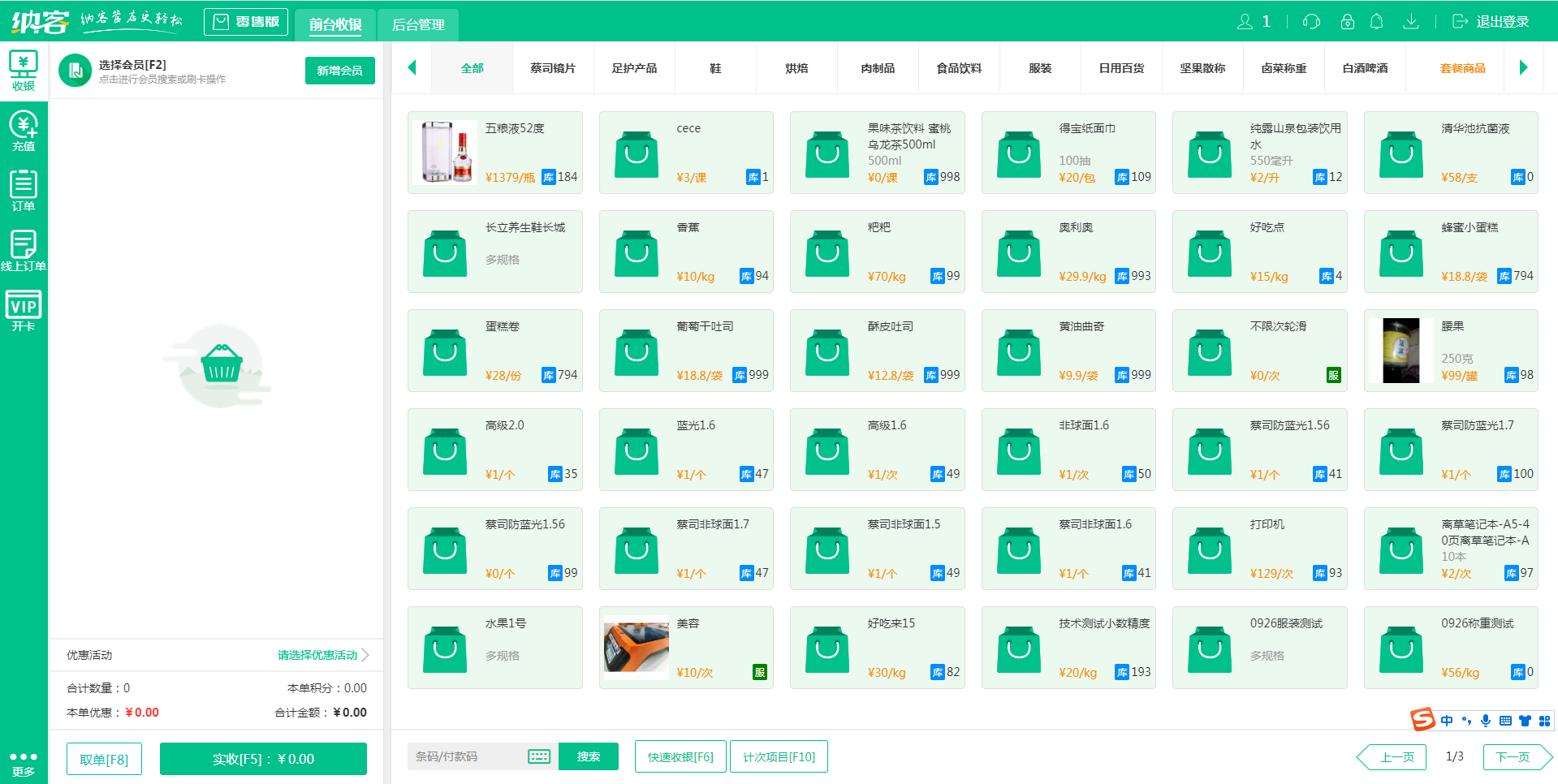Lock the screen using the padlock icon
1558x784 pixels.
(1347, 21)
